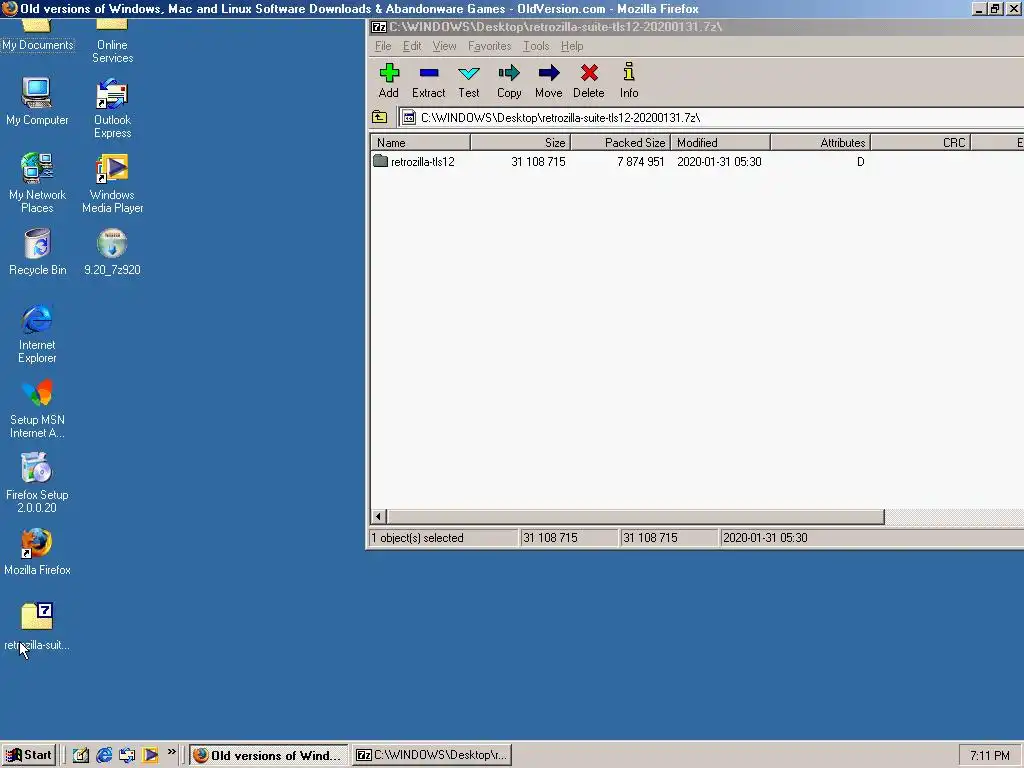This screenshot has width=1024, height=768.
Task: Open the Start menu
Action: tap(29, 755)
